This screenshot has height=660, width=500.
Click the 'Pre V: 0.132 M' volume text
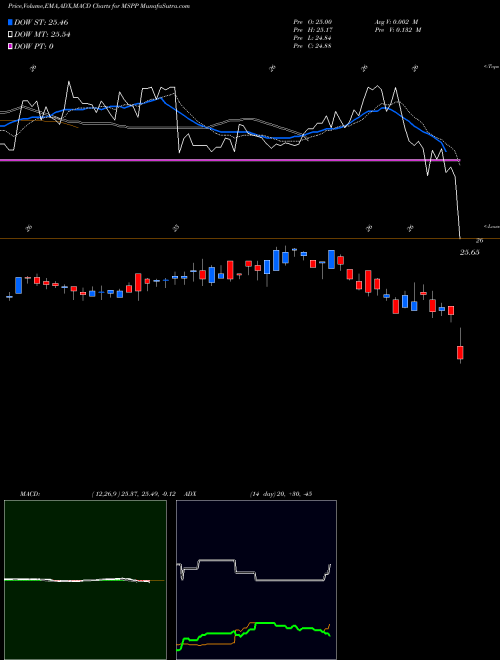click(x=397, y=30)
